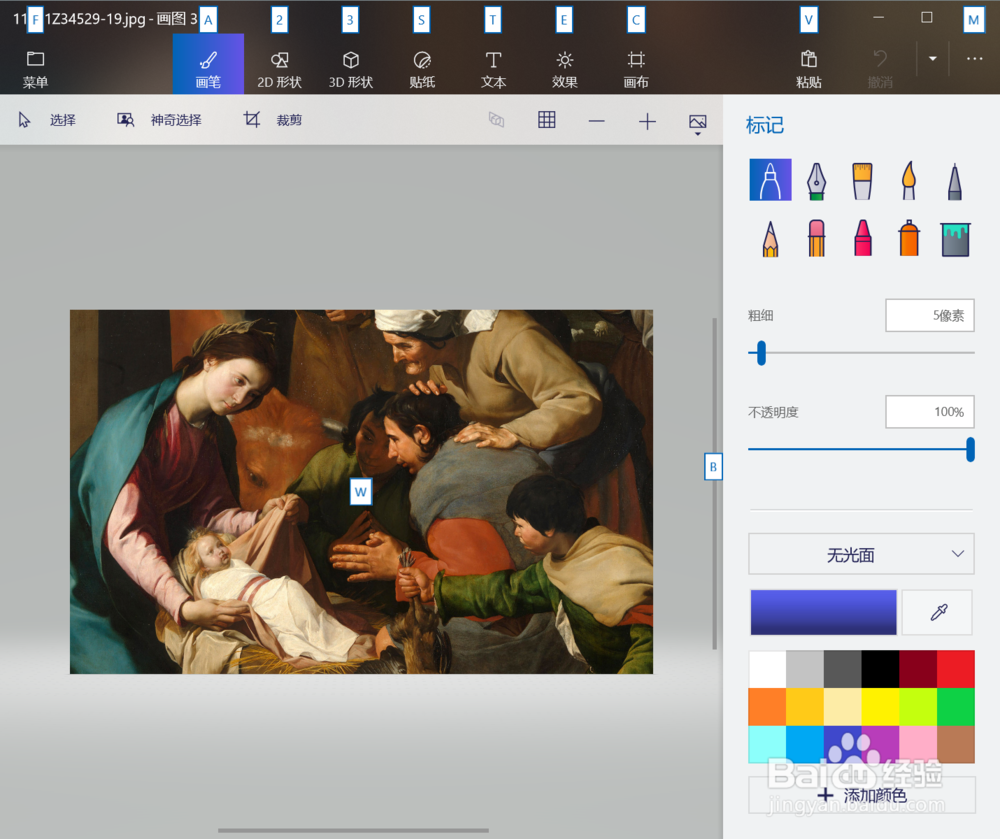Pick the bright red color swatch

coord(955,669)
